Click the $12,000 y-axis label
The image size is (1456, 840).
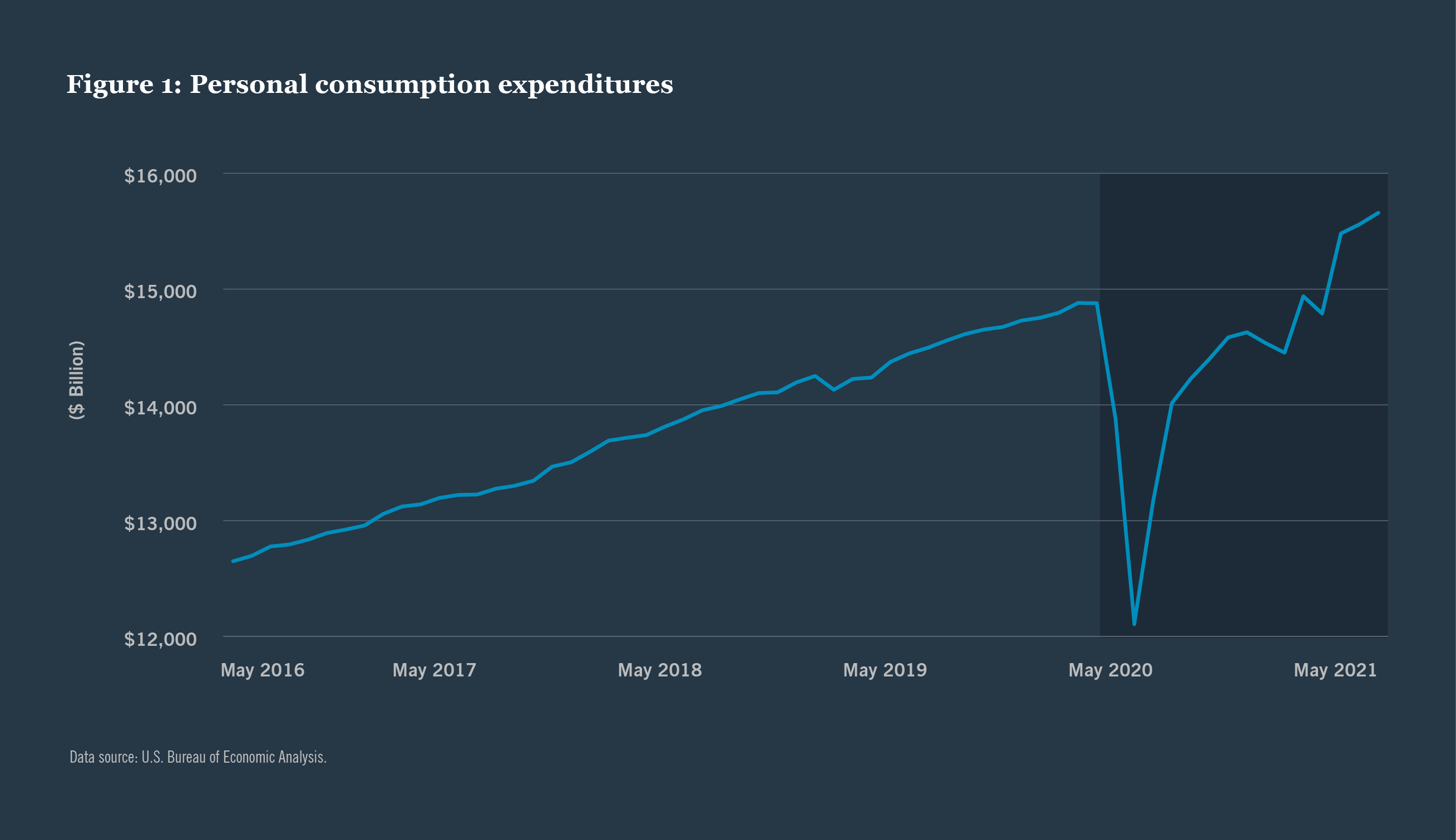(x=160, y=639)
